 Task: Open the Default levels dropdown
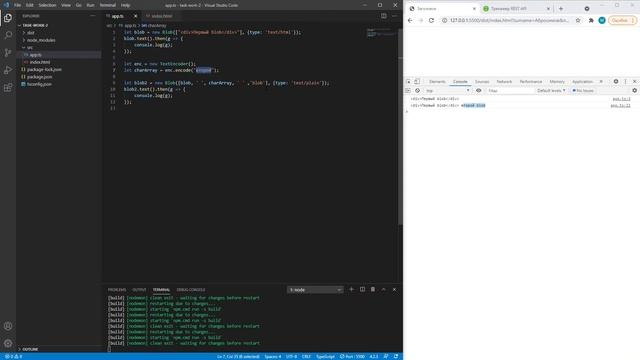551,91
